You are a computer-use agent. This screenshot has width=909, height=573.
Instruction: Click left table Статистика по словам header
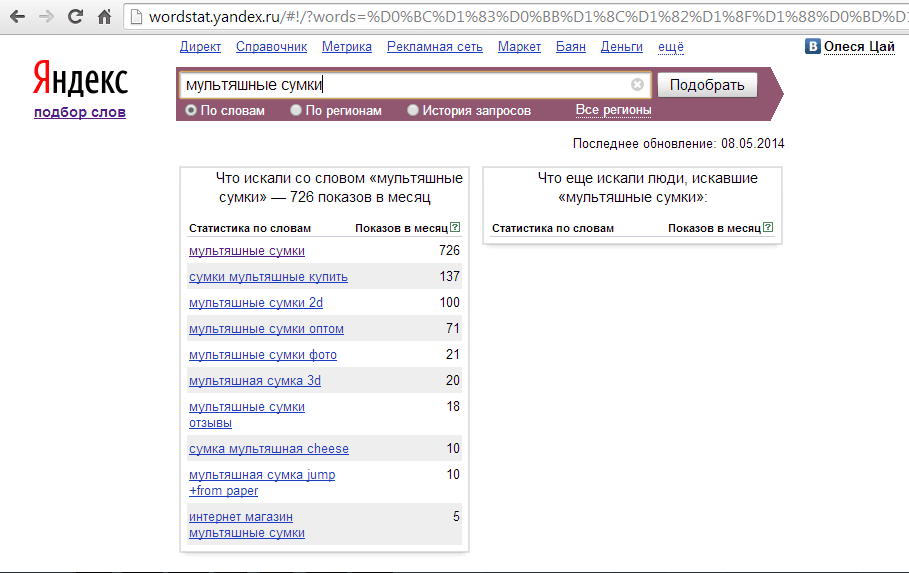click(x=250, y=229)
